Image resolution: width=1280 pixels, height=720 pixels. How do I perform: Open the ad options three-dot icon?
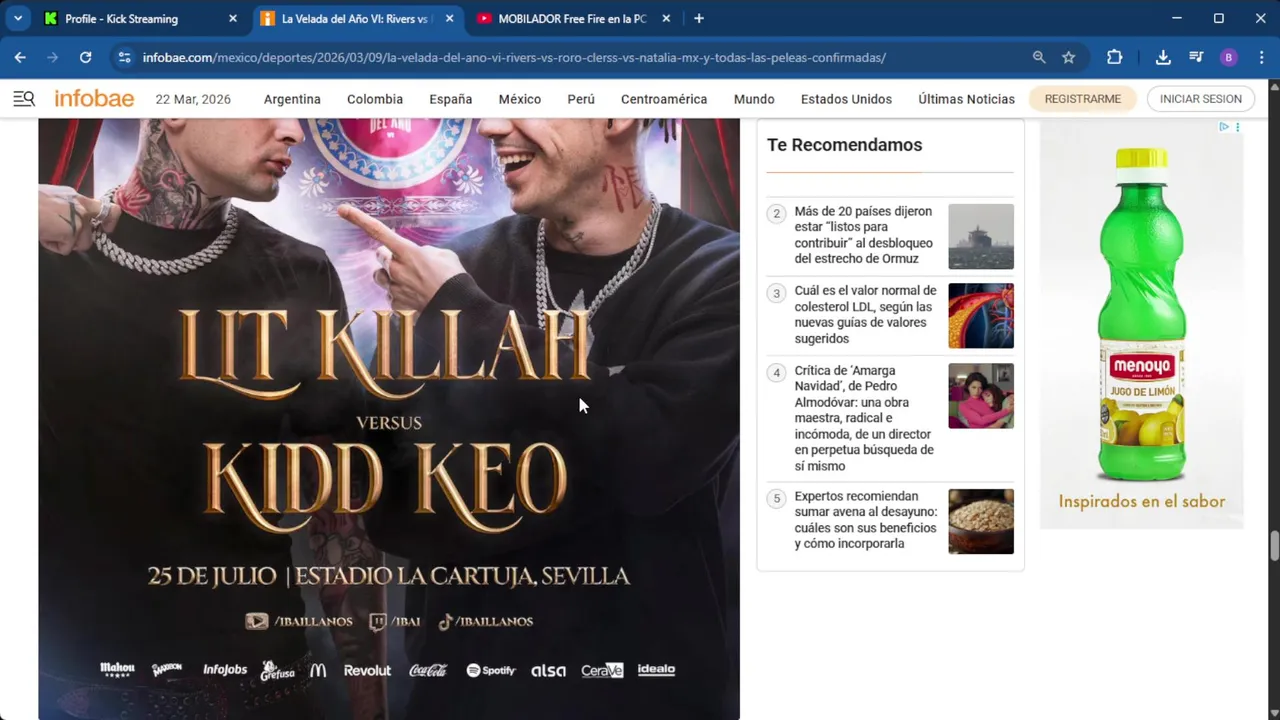[x=1237, y=127]
